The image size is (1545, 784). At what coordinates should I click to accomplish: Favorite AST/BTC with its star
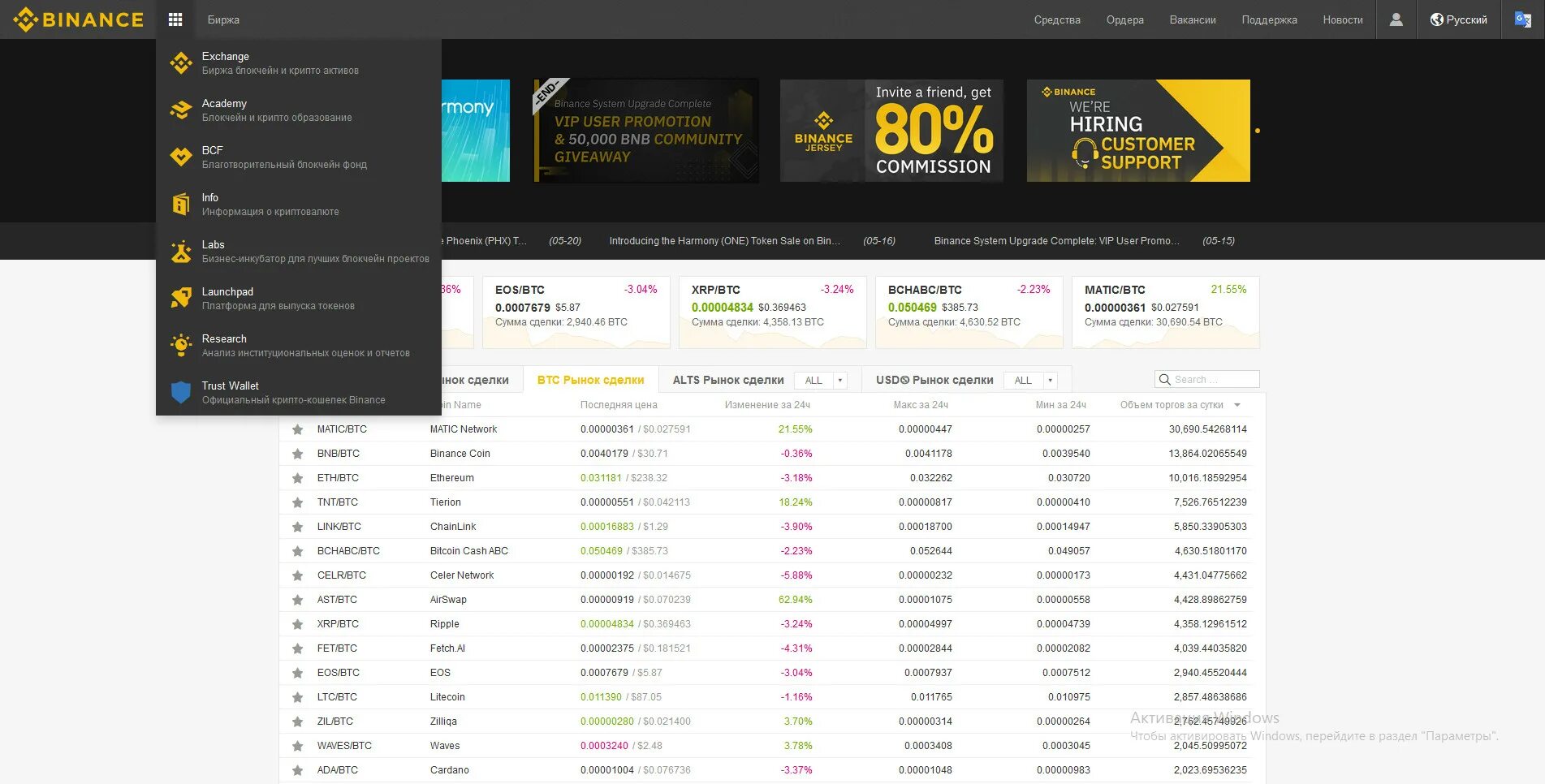tap(298, 600)
